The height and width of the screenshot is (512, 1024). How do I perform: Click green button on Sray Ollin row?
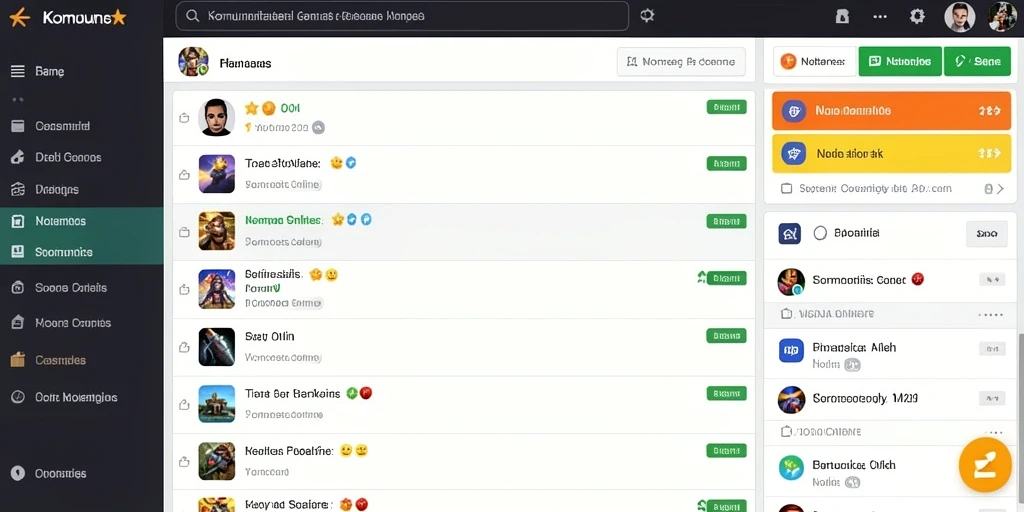click(x=726, y=336)
